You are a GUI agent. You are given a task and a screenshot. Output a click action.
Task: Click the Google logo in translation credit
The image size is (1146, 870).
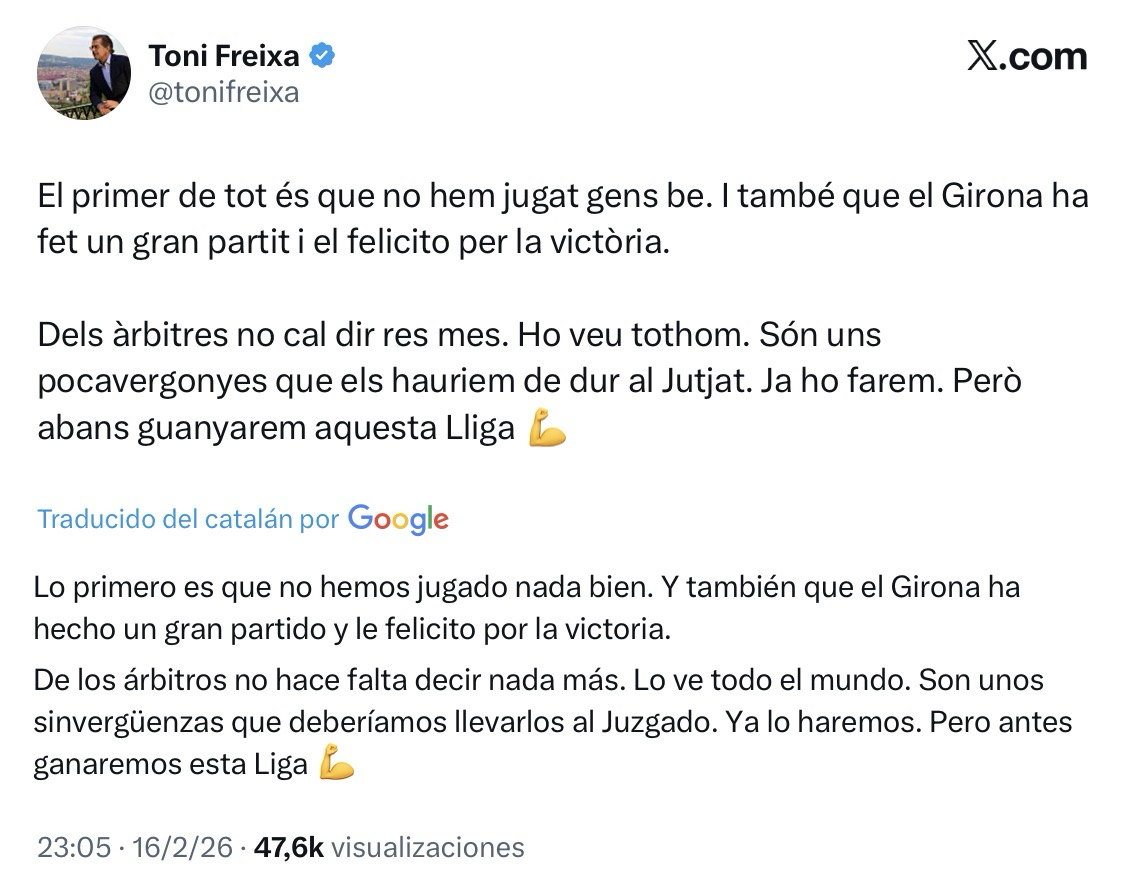pos(398,519)
